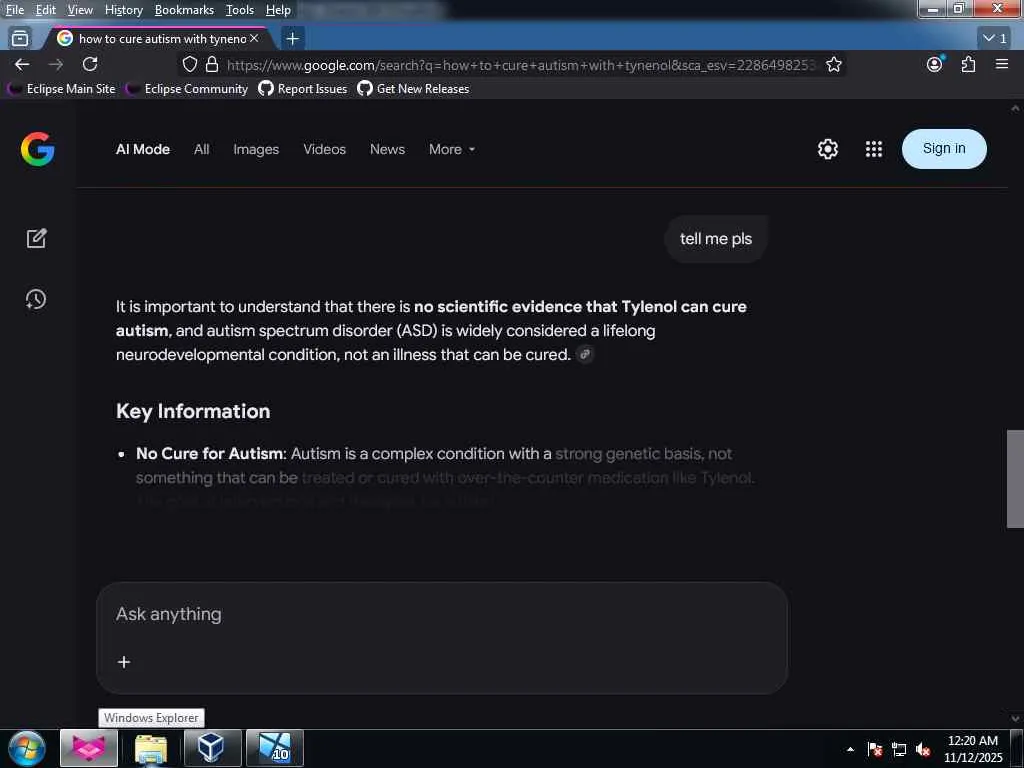Close the 'how to cure autism' tab
Screen dimensions: 1024x768
[x=254, y=39]
